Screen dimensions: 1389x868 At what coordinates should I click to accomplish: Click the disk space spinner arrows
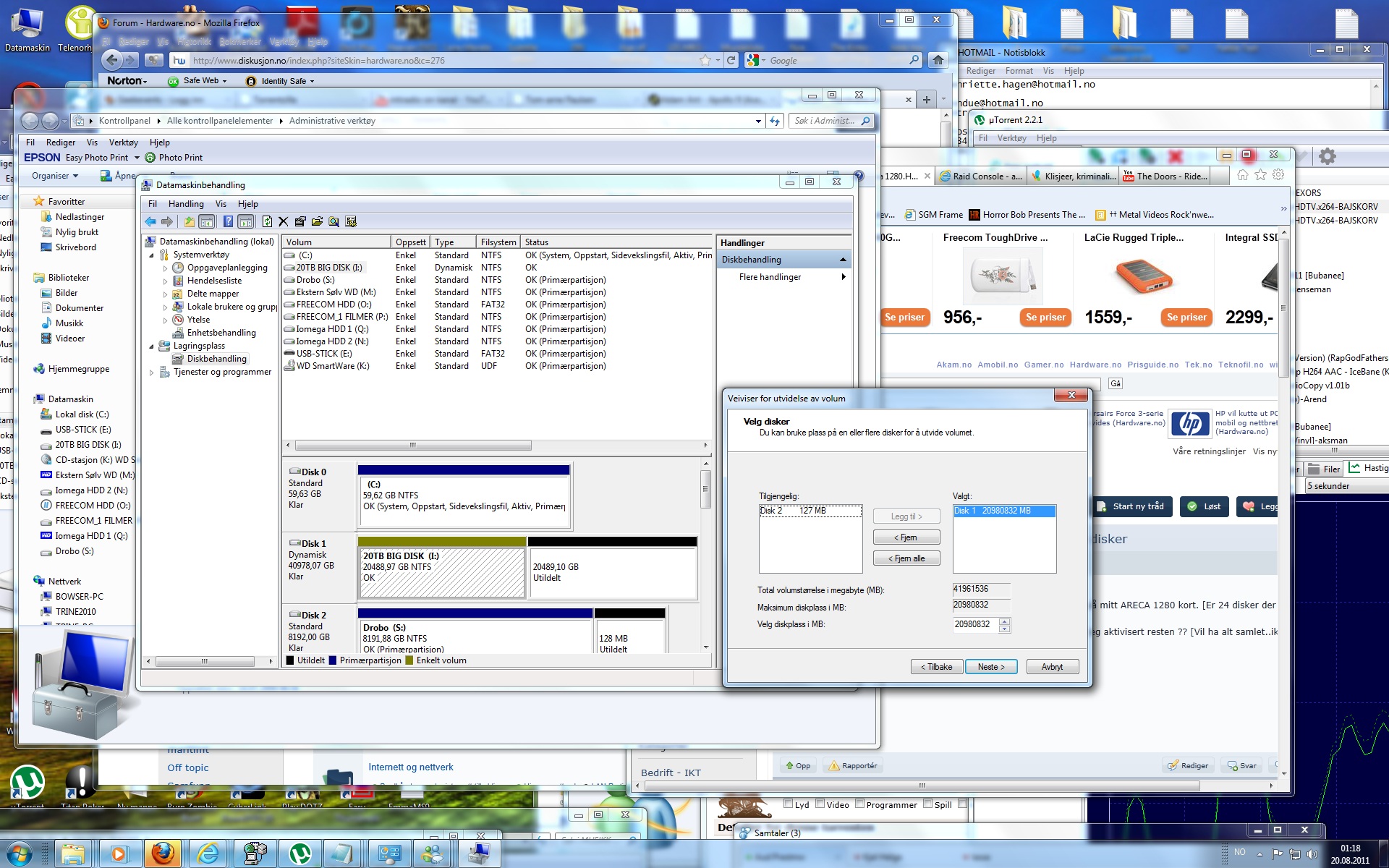(1004, 625)
